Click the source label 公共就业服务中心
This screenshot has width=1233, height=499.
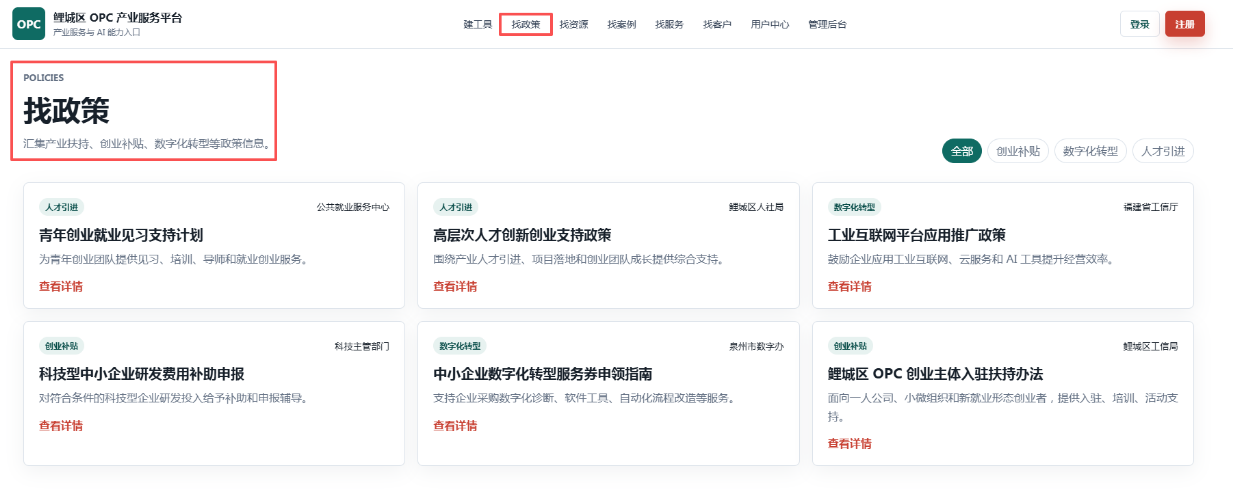353,207
